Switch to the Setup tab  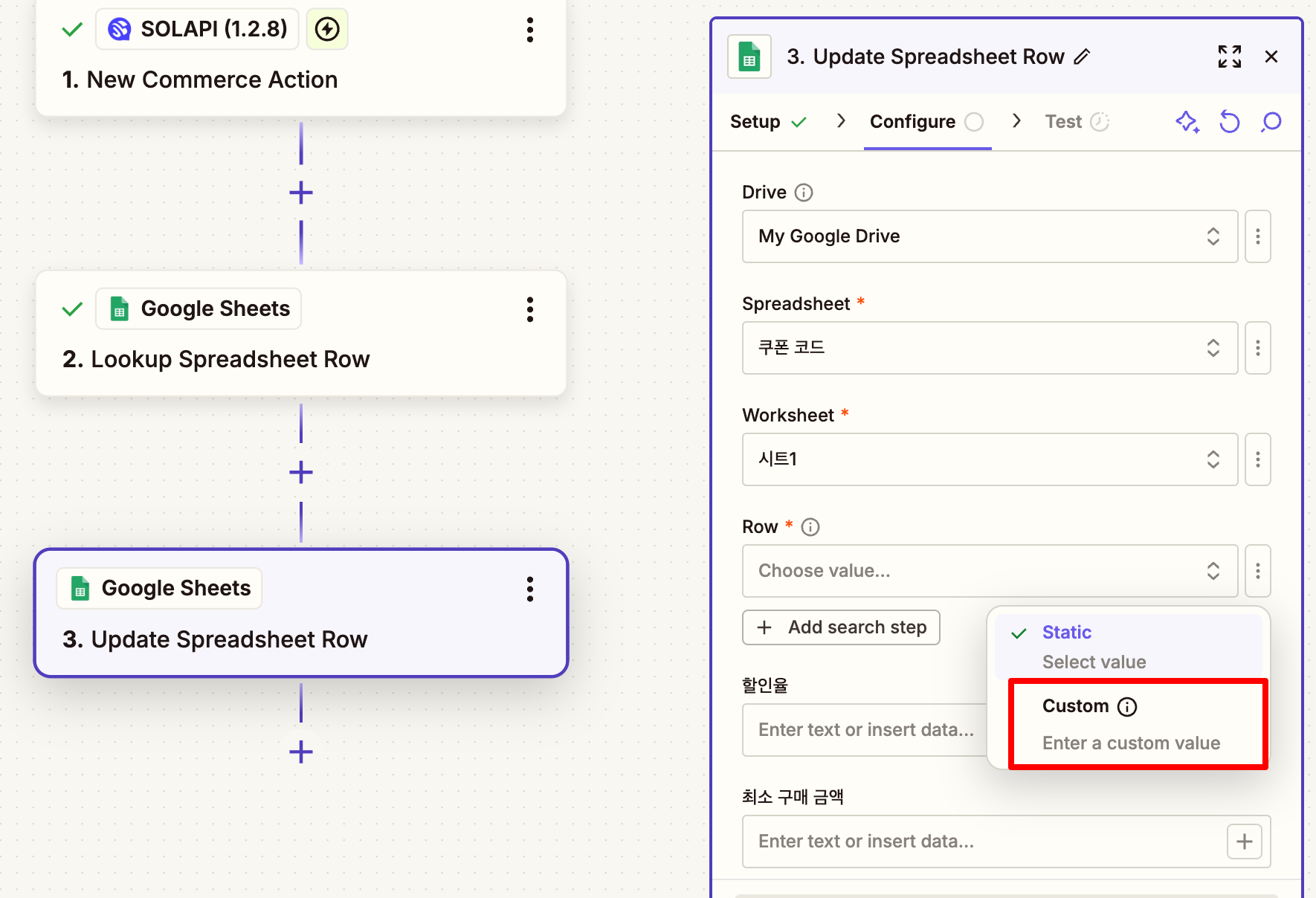[768, 121]
